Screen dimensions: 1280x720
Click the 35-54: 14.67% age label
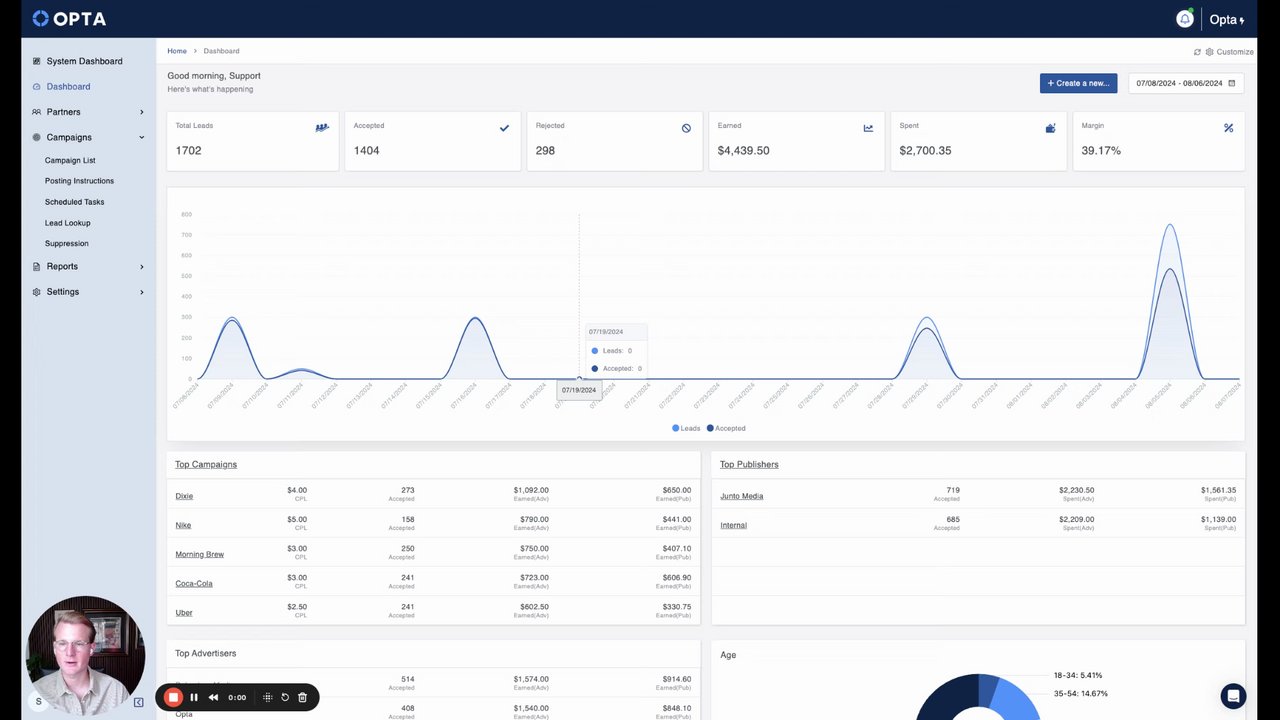pos(1081,693)
